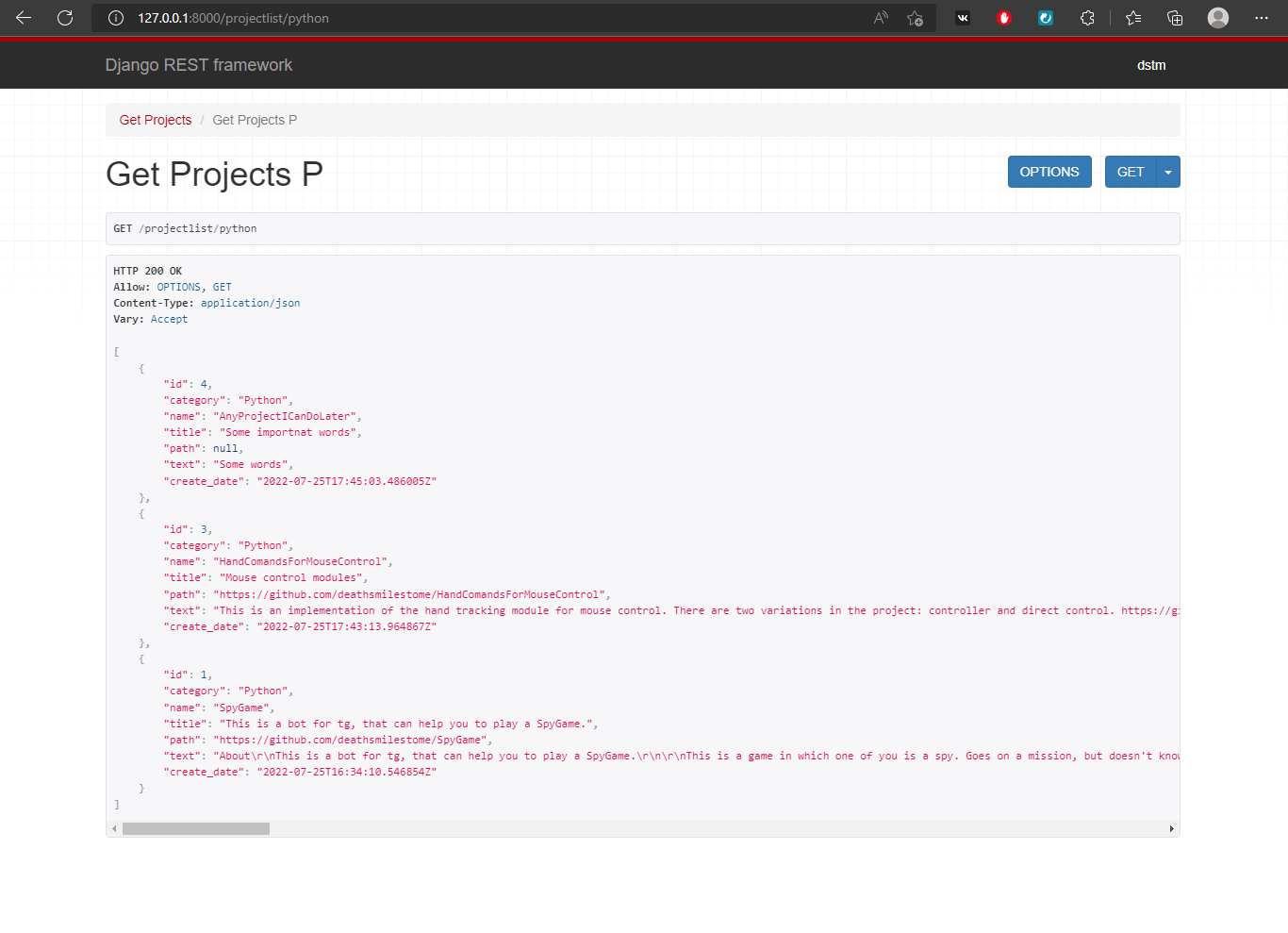
Task: View site information icon in address bar
Action: click(116, 18)
